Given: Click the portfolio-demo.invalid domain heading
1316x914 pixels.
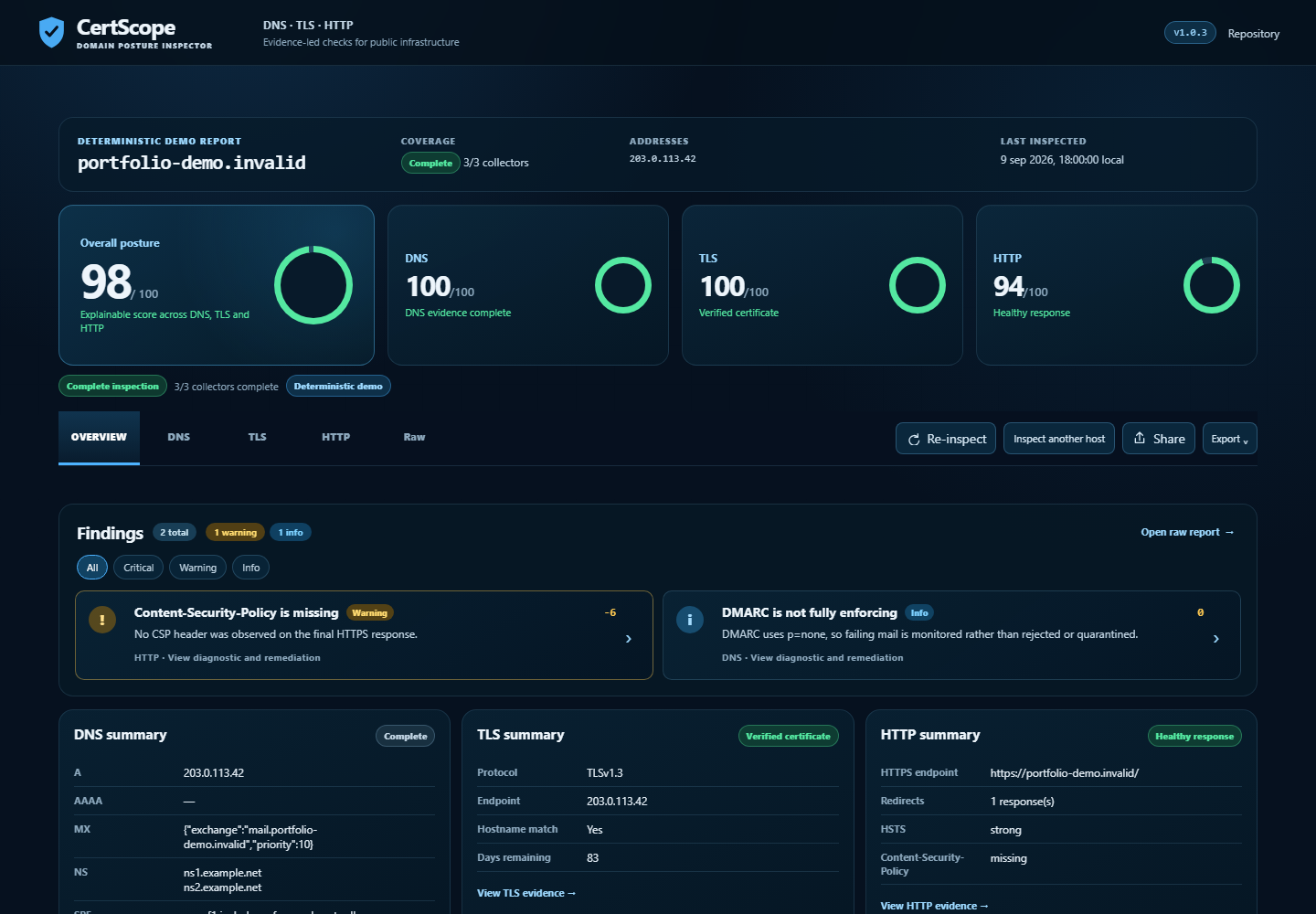Looking at the screenshot, I should [192, 163].
